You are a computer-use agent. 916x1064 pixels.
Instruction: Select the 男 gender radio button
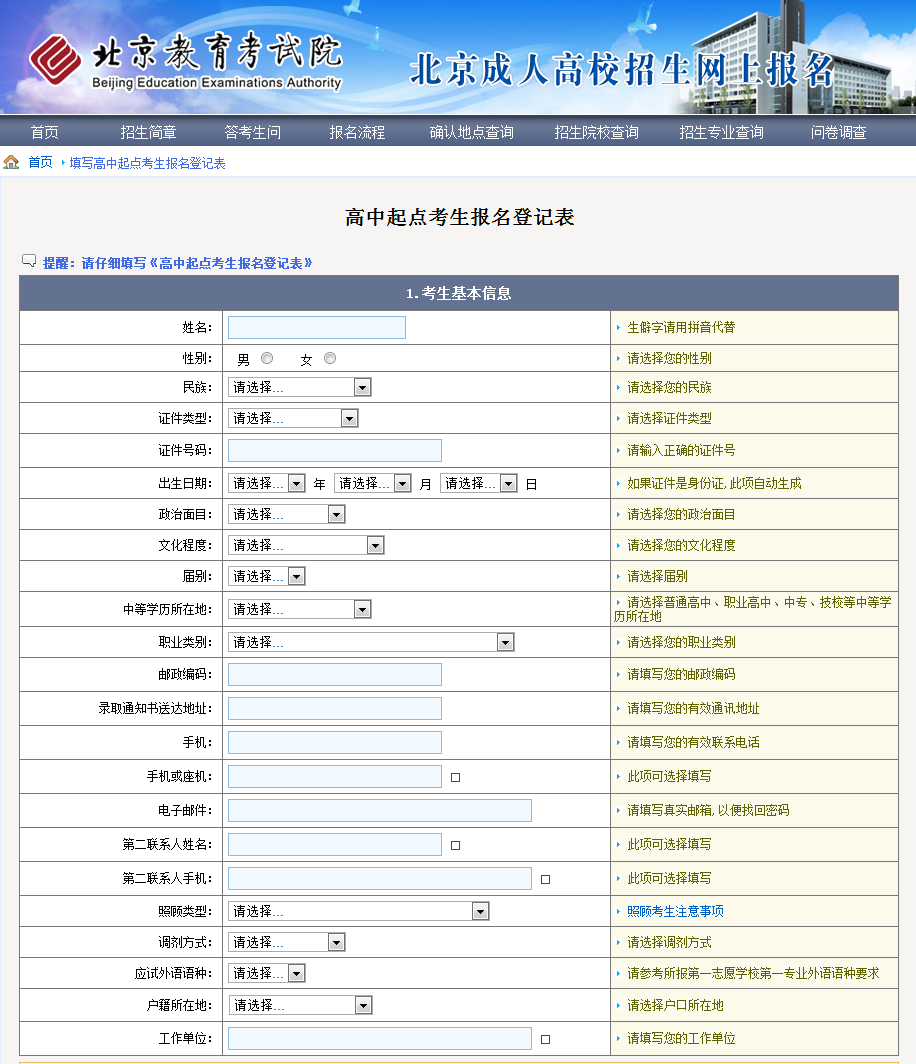point(267,358)
